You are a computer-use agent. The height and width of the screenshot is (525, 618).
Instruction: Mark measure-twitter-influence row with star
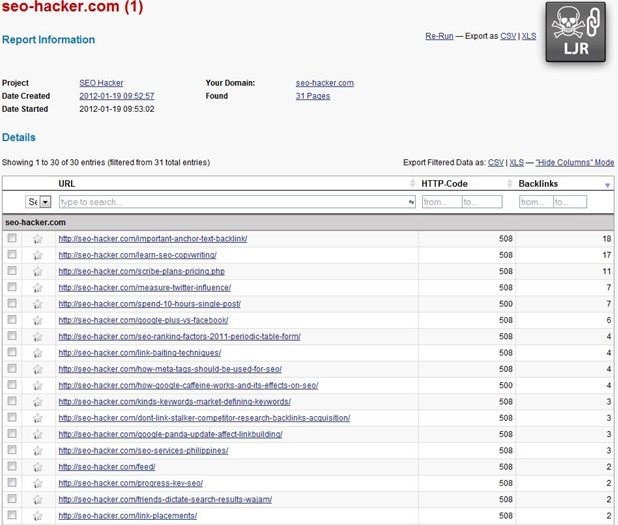coord(38,288)
